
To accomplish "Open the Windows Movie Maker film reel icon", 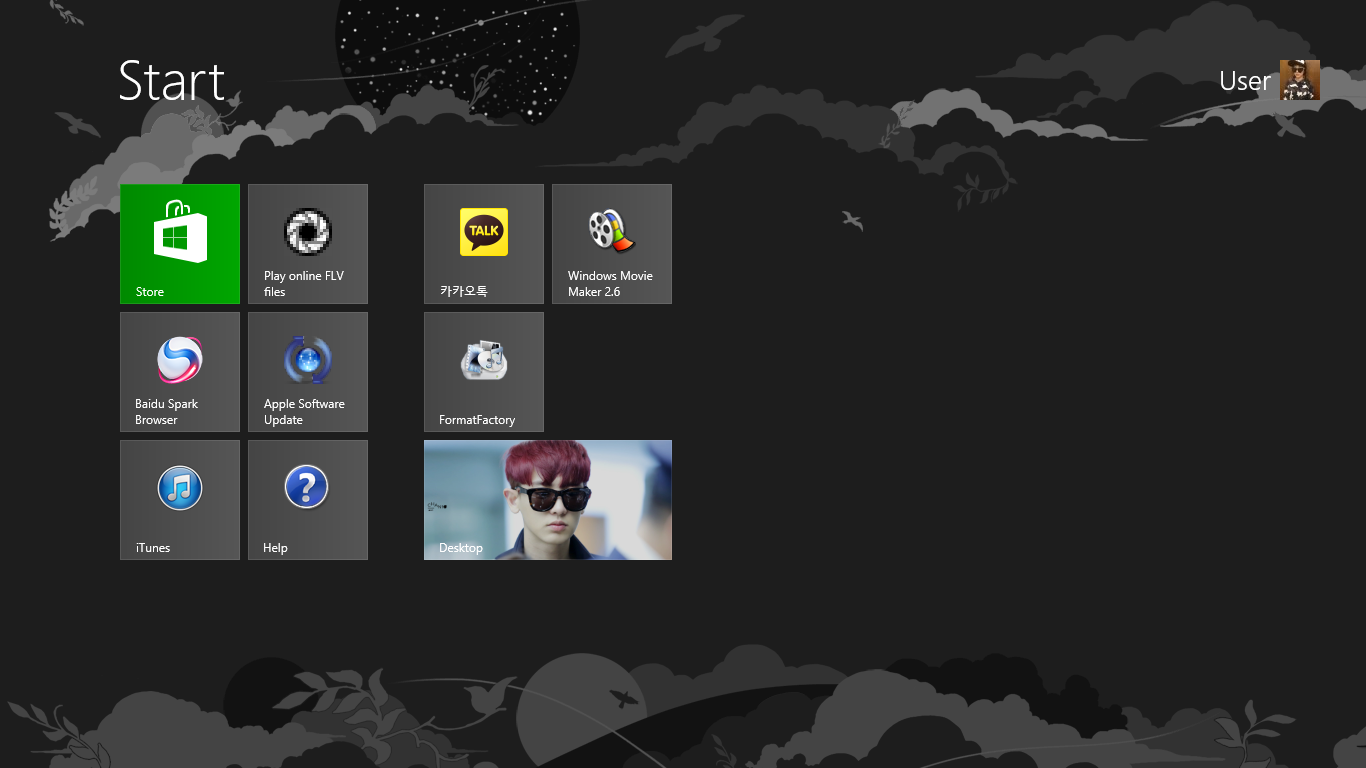I will coord(611,231).
